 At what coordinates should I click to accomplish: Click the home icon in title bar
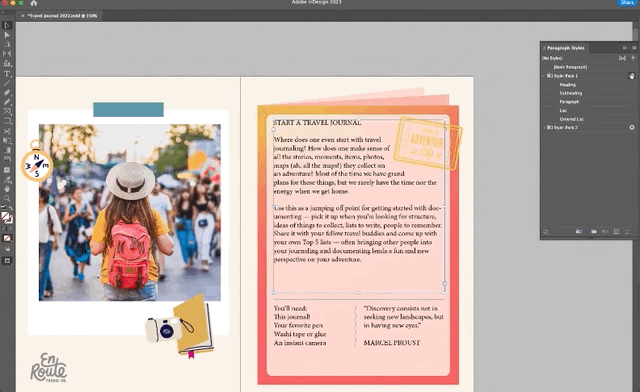34,3
